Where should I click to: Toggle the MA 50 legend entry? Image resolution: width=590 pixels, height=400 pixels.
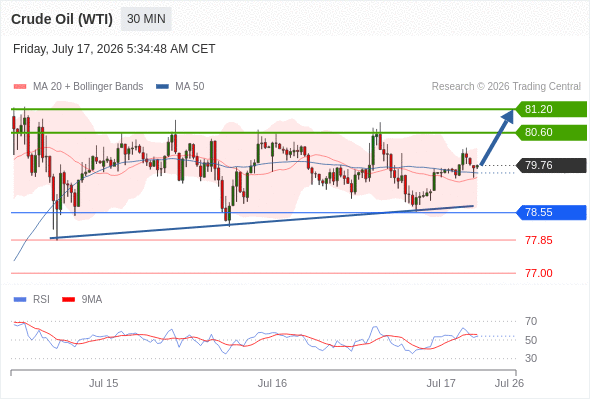[x=180, y=87]
